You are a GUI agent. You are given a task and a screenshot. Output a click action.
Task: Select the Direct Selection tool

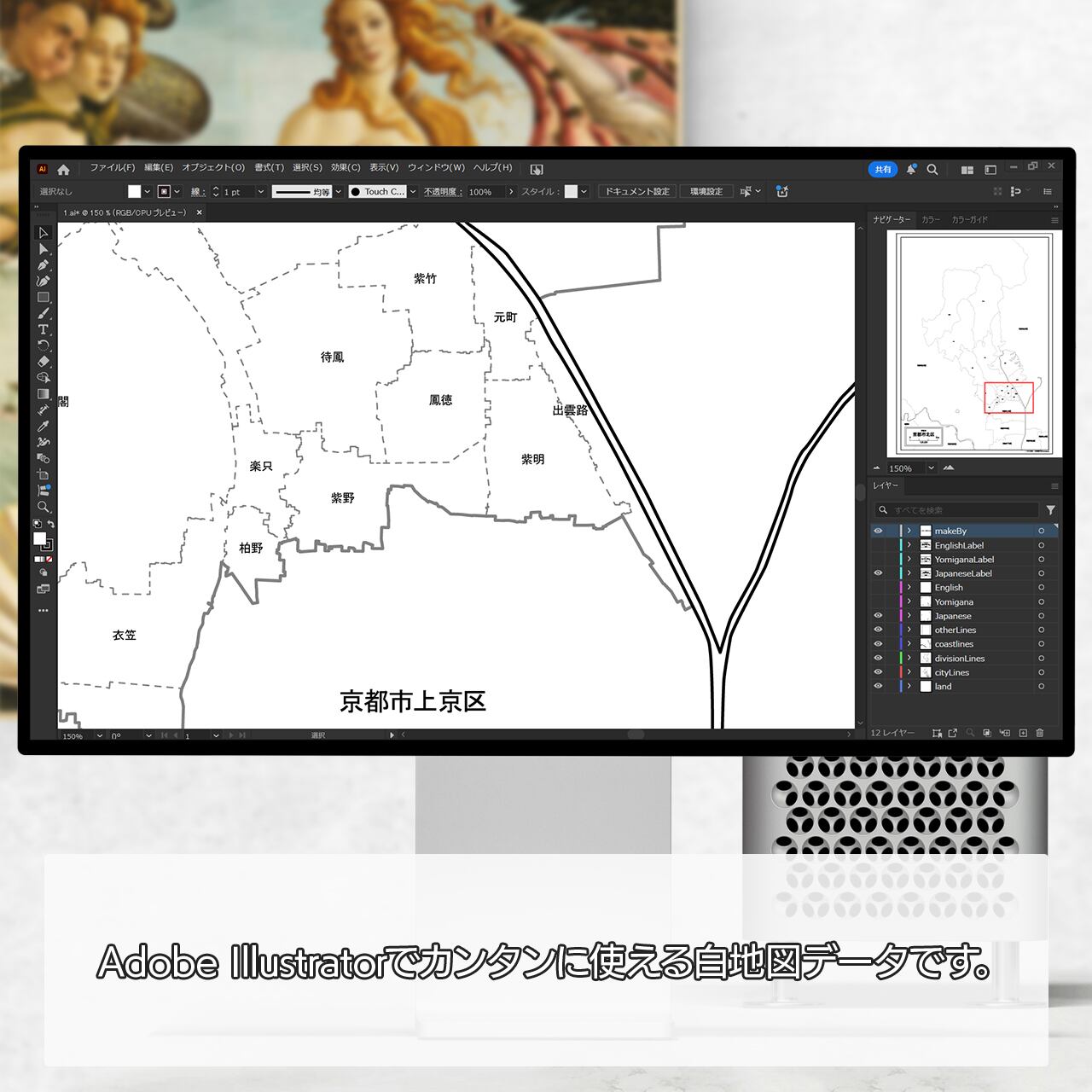[x=44, y=249]
